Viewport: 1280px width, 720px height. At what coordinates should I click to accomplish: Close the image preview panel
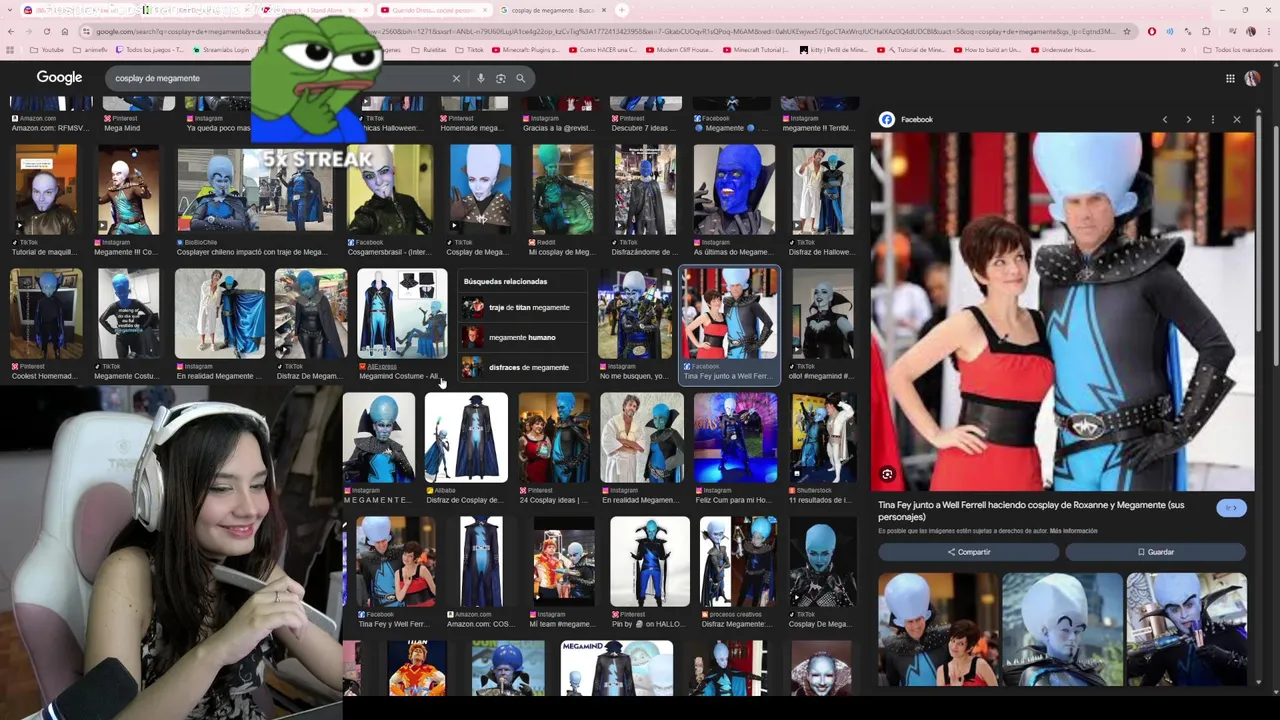[x=1236, y=119]
